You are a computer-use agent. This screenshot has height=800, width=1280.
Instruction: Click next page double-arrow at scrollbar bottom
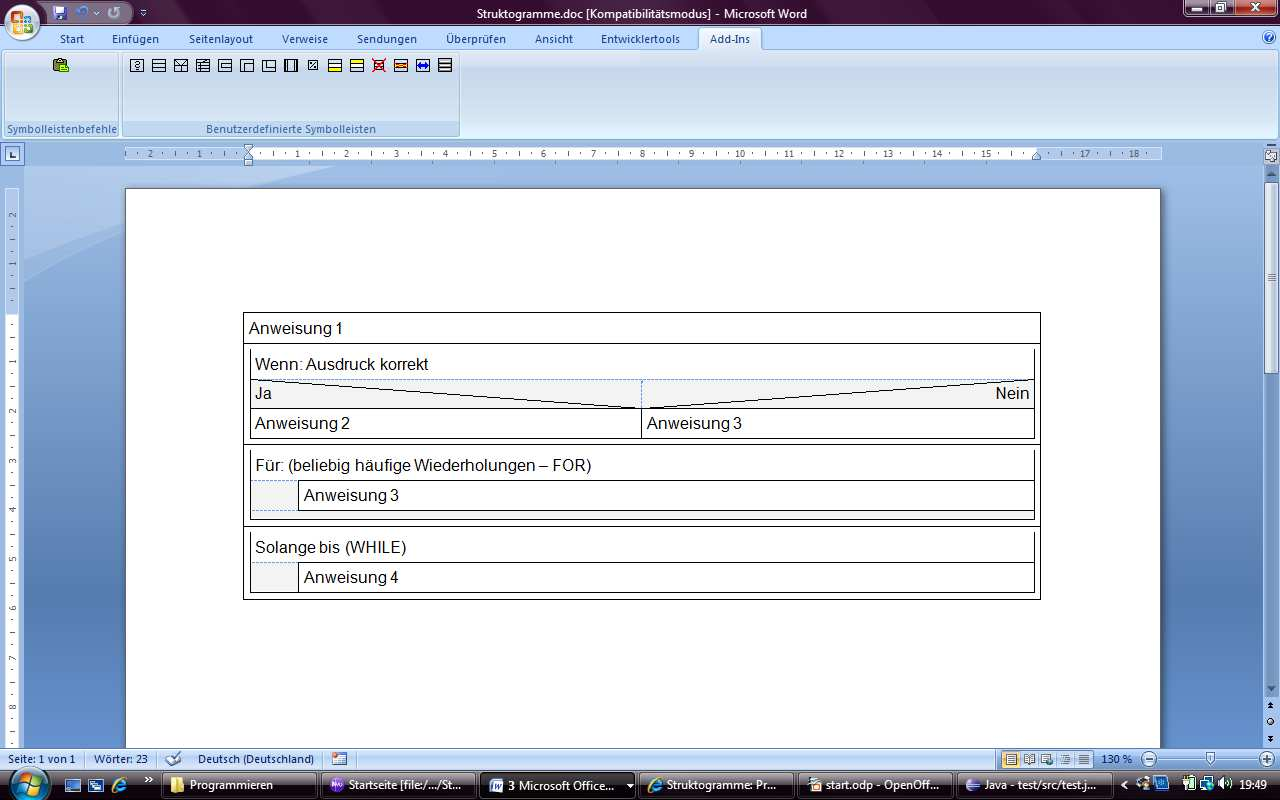click(x=1271, y=737)
